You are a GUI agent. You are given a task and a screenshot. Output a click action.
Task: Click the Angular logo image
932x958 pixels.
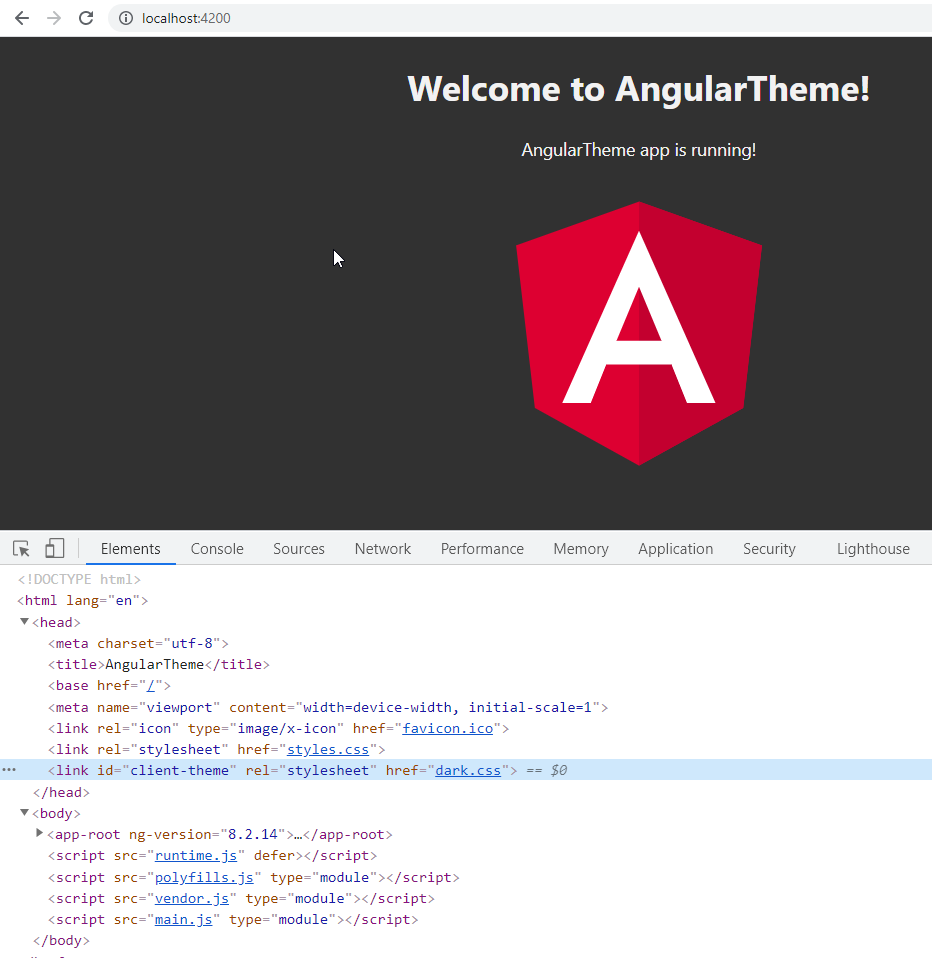pyautogui.click(x=638, y=333)
